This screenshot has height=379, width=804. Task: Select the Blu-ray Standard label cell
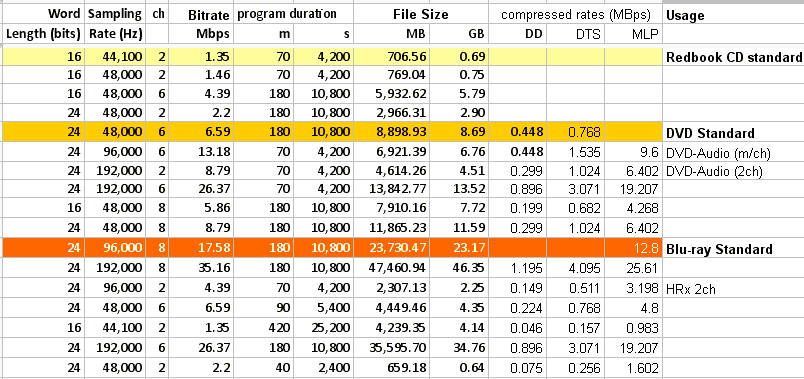tap(734, 249)
